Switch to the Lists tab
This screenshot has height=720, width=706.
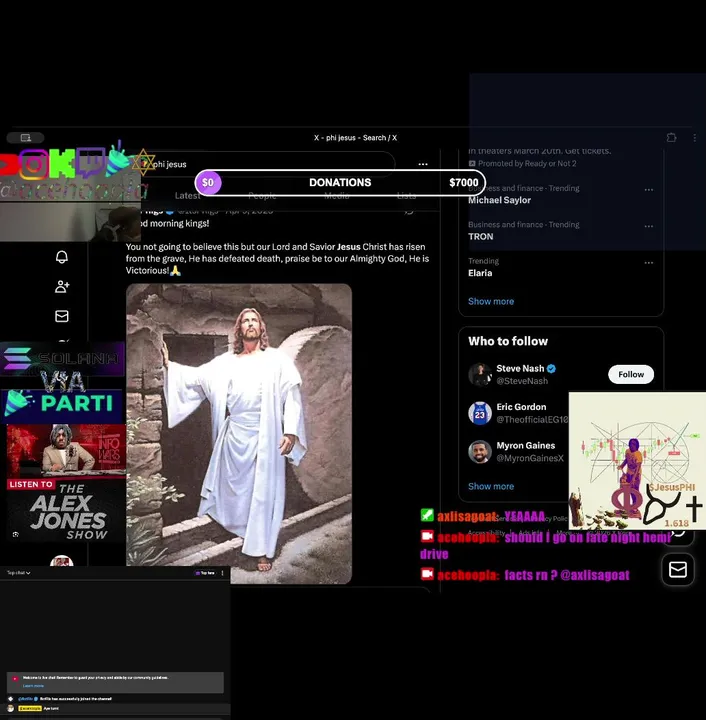click(x=406, y=196)
